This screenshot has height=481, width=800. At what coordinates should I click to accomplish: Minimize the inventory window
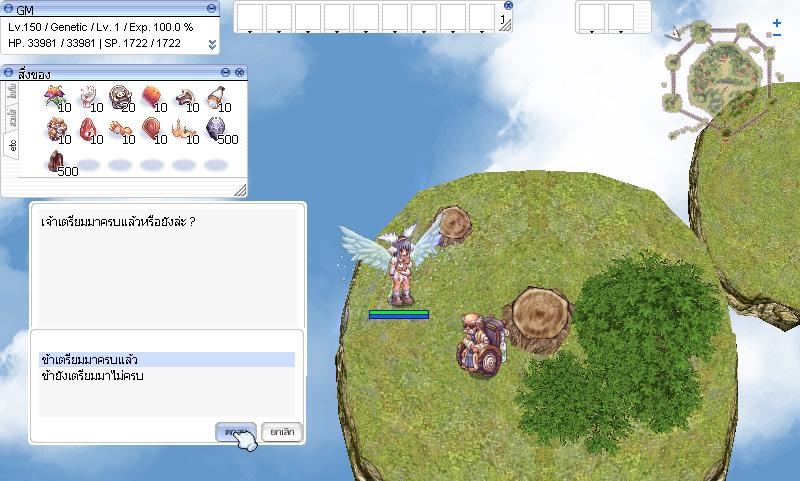(x=226, y=72)
